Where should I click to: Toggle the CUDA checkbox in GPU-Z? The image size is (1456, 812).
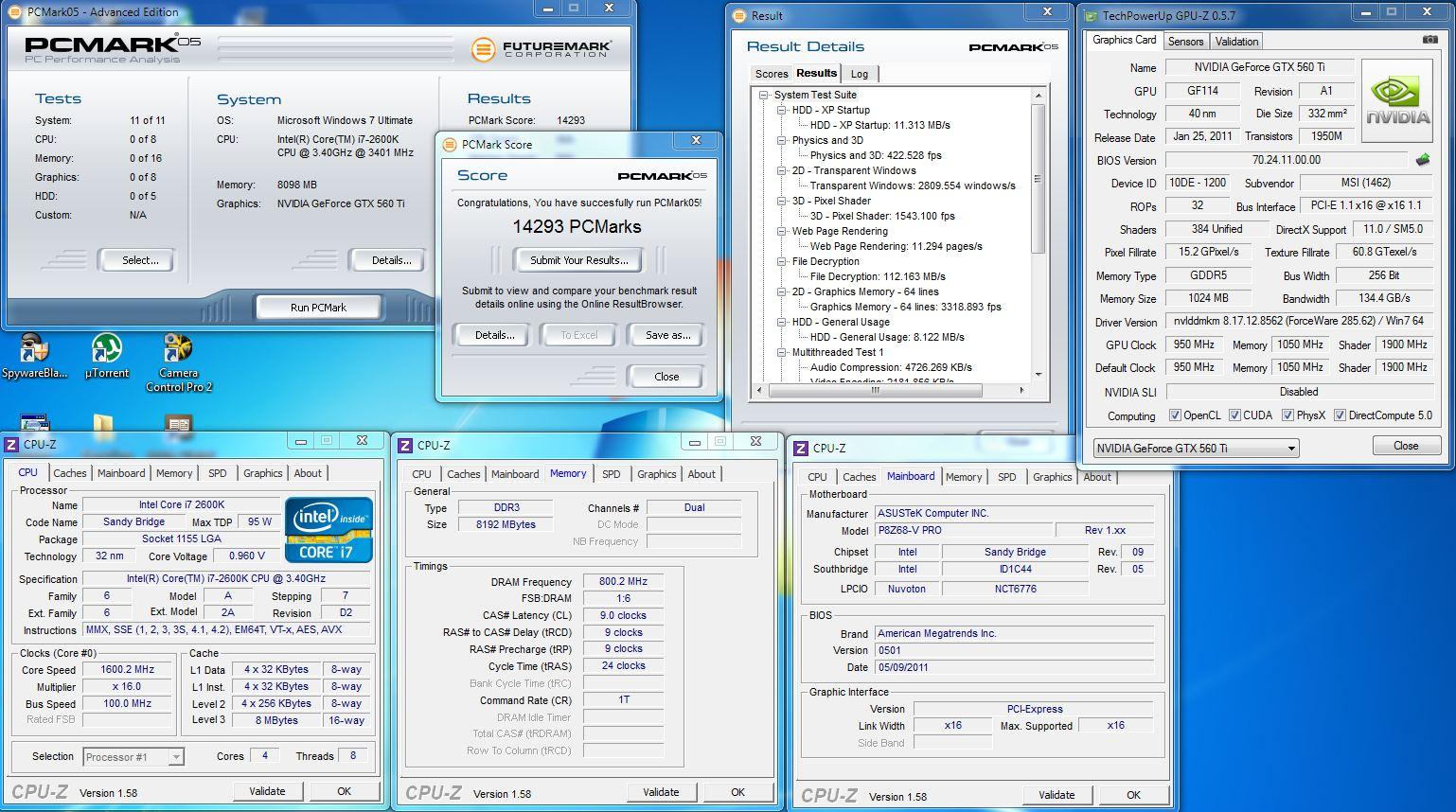1234,415
